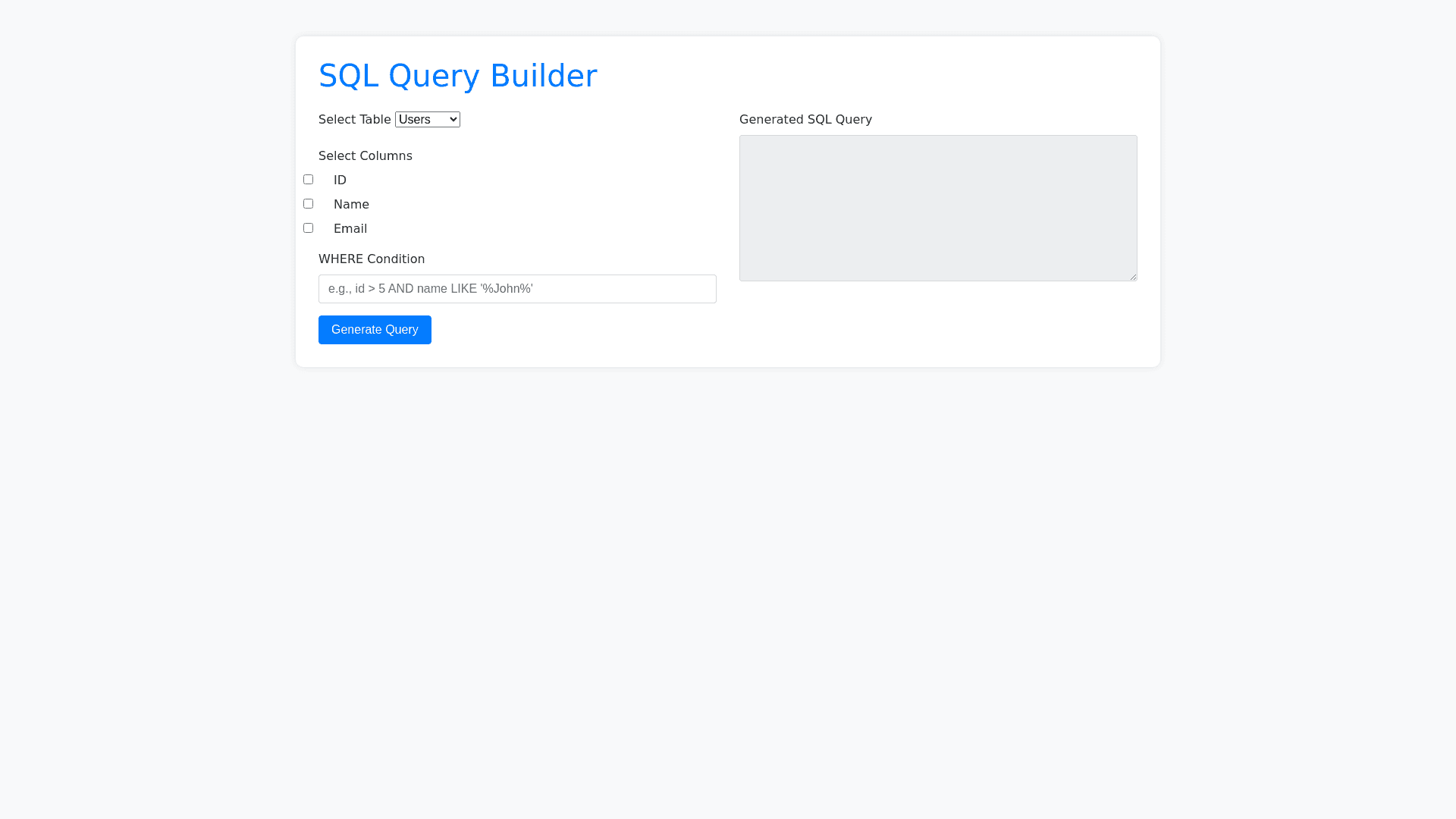Click the Generated SQL Query label
This screenshot has height=819, width=1456.
pyautogui.click(x=805, y=120)
